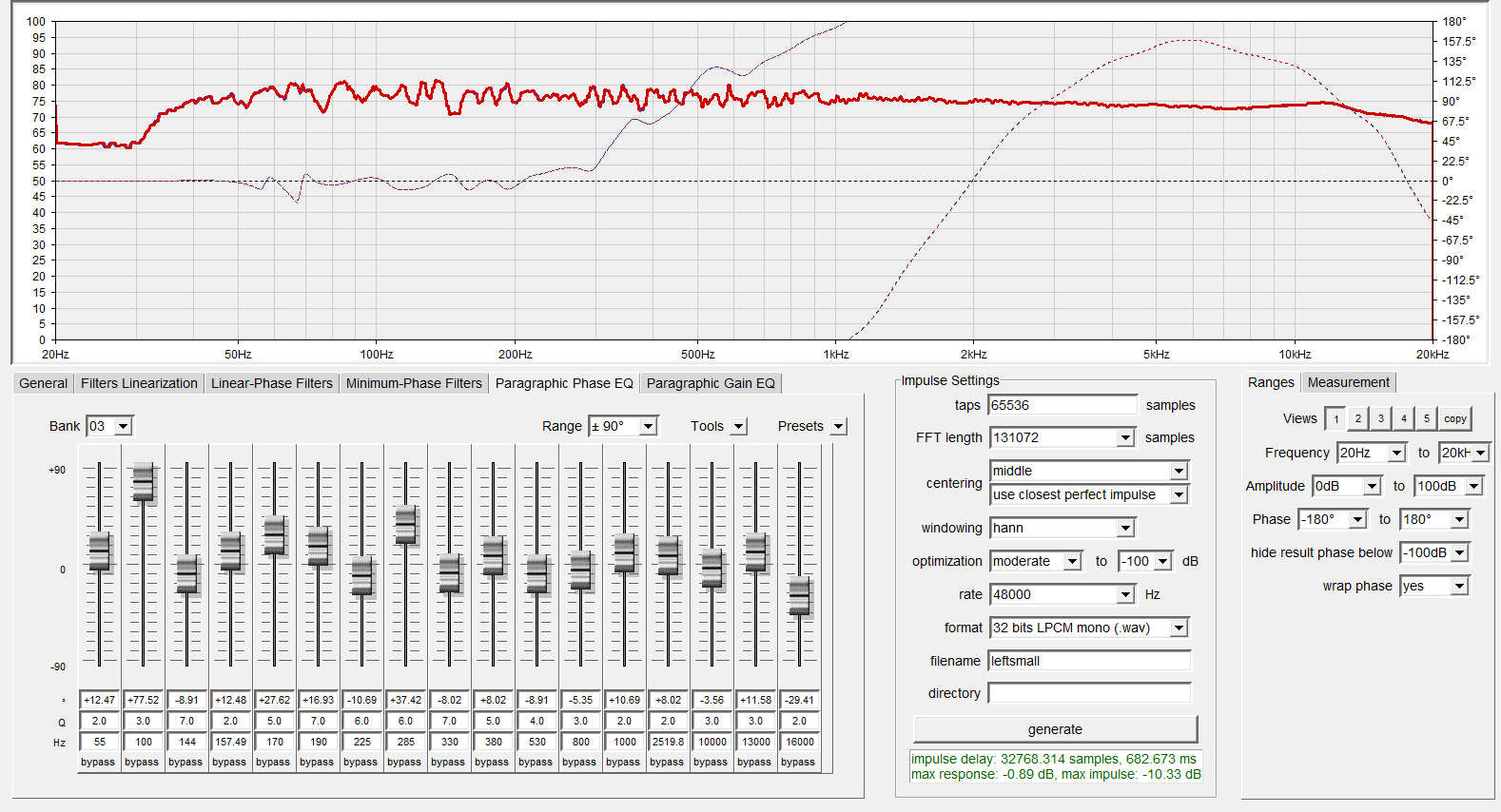
Task: Select view number 3 button
Action: [1381, 419]
